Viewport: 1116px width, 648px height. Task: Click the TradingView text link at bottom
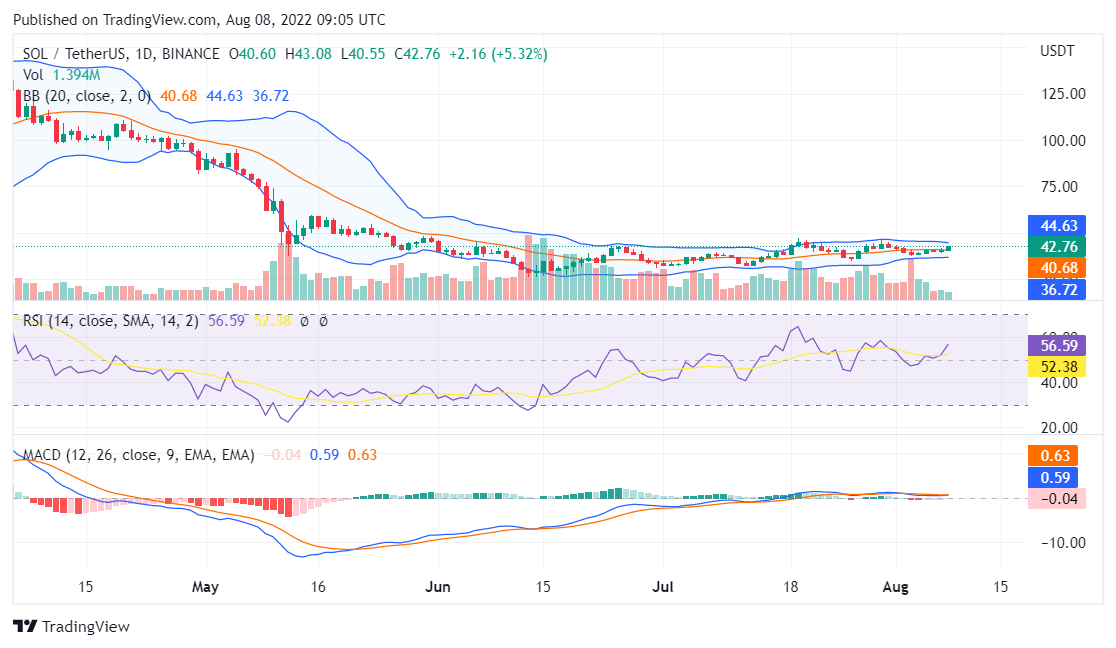tap(86, 627)
